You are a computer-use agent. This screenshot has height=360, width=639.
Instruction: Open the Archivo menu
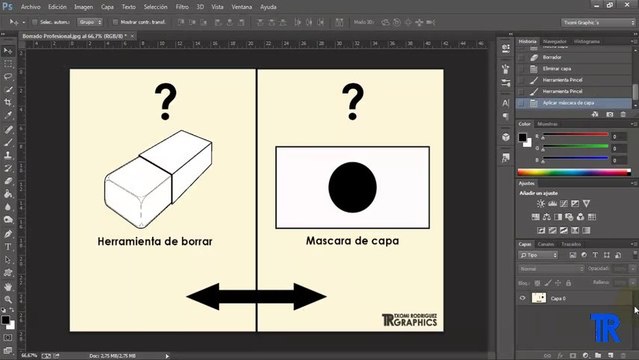(x=31, y=7)
